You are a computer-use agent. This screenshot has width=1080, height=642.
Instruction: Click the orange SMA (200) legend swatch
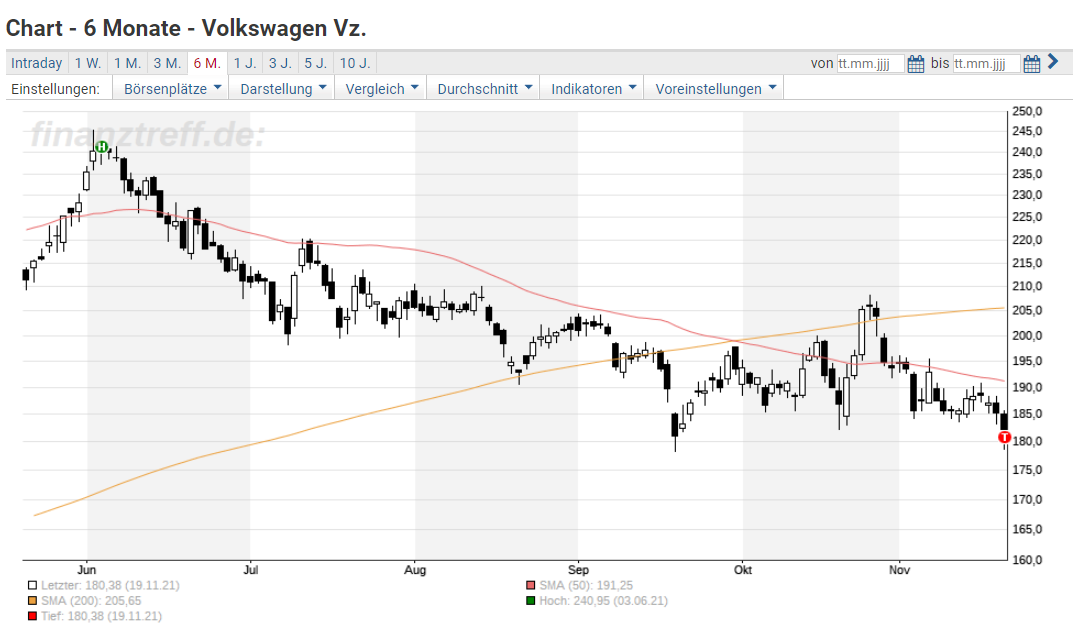pyautogui.click(x=32, y=601)
